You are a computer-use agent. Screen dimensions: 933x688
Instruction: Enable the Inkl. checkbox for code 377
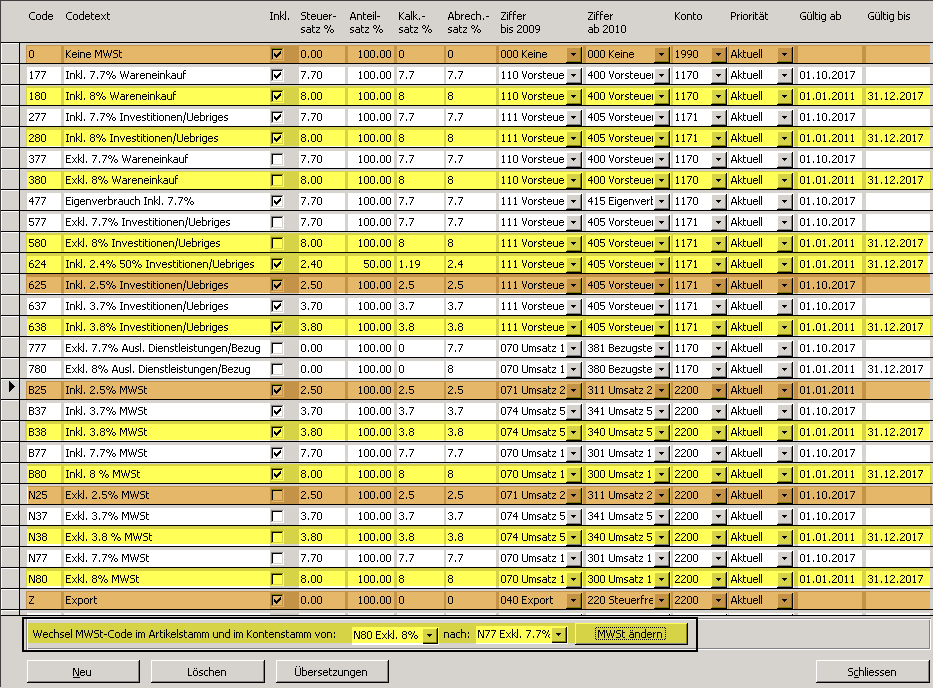coord(277,159)
